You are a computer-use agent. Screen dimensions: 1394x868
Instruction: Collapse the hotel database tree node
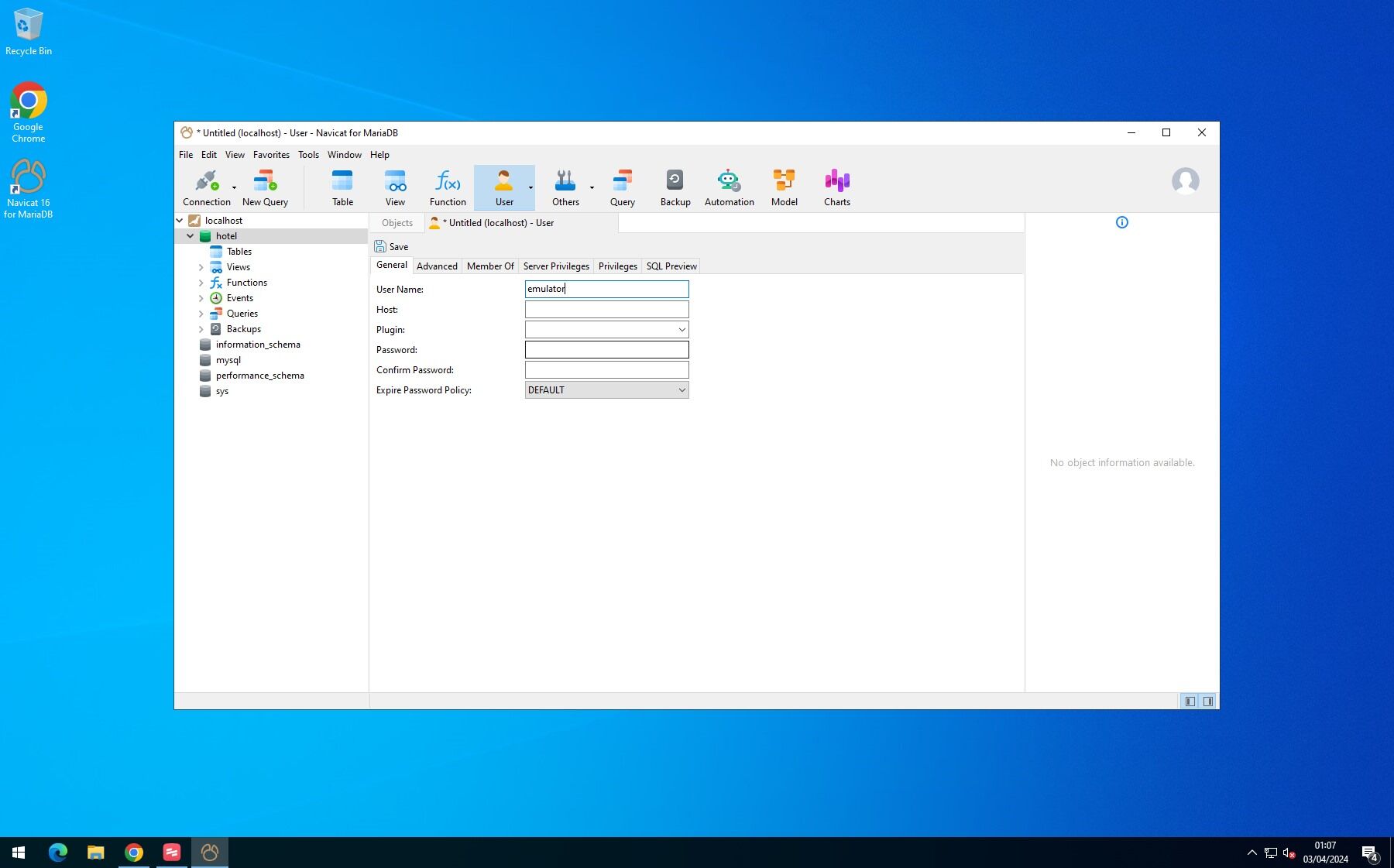coord(191,236)
